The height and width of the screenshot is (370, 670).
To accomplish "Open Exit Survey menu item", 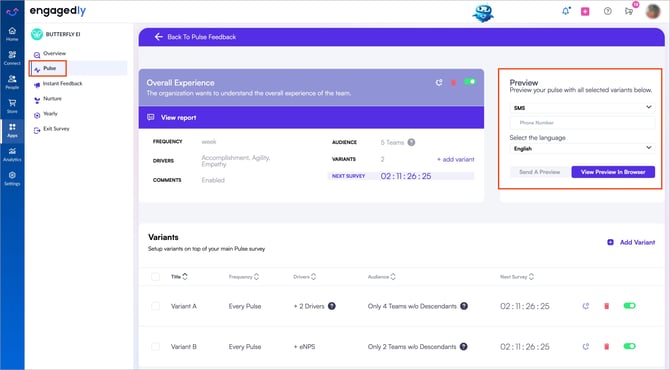I will (56, 129).
